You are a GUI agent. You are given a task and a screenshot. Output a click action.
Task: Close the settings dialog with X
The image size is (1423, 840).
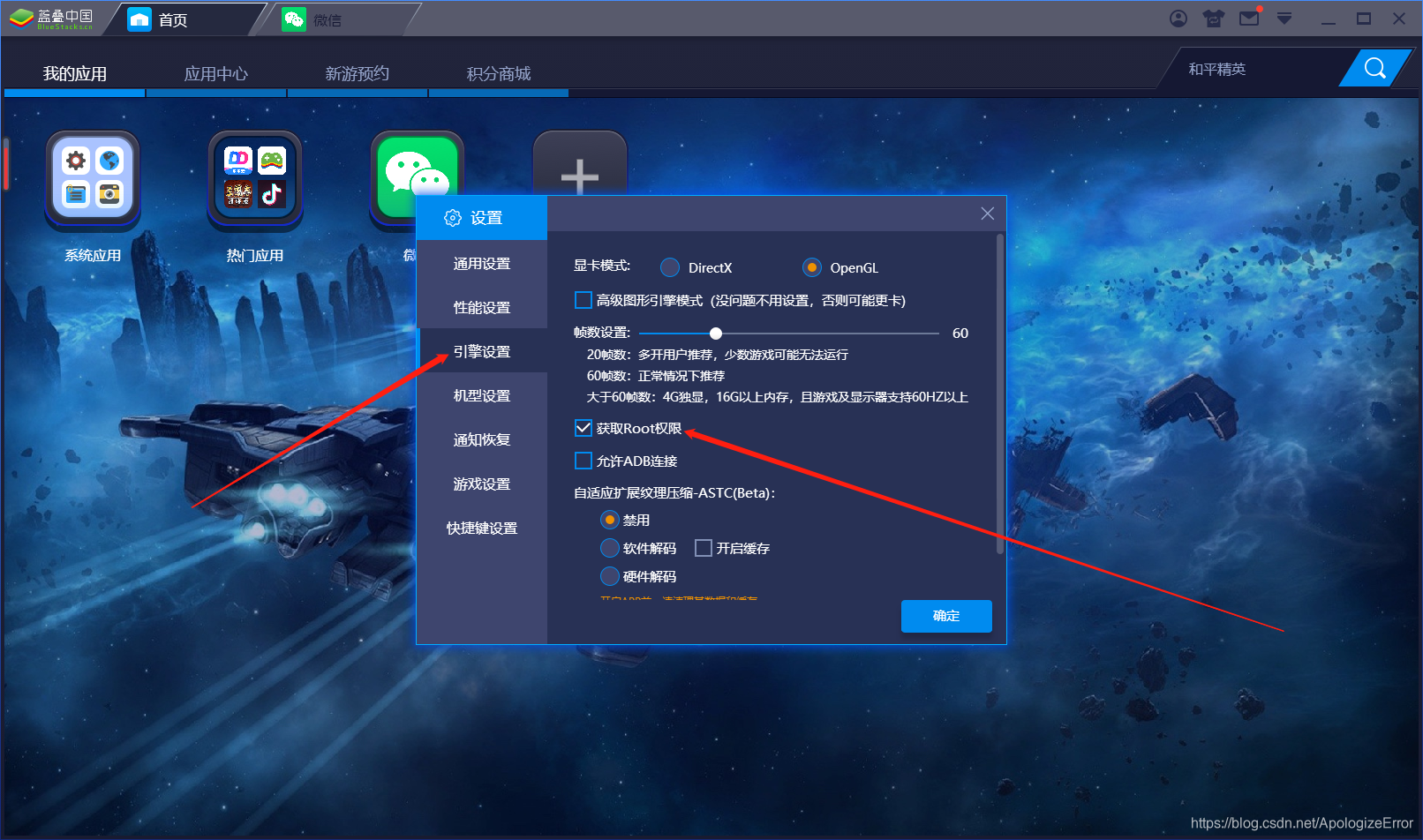[x=988, y=214]
